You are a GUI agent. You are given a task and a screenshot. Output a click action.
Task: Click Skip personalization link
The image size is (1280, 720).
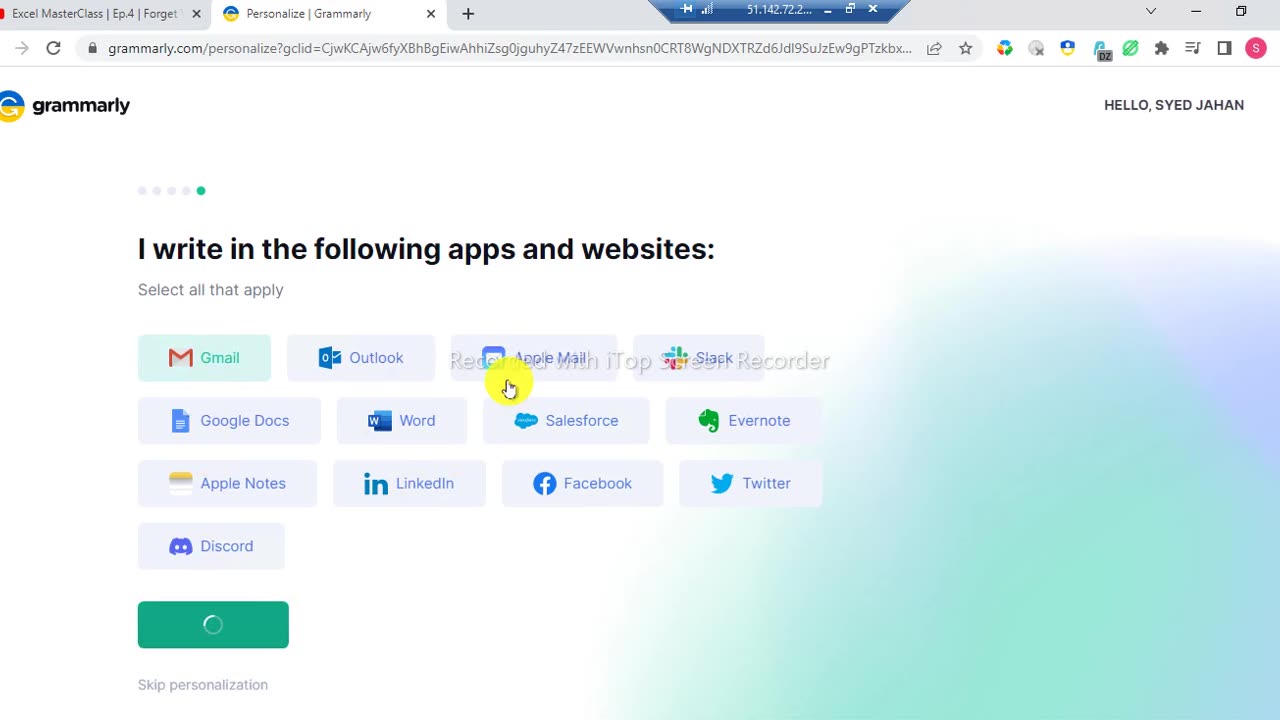pos(203,685)
